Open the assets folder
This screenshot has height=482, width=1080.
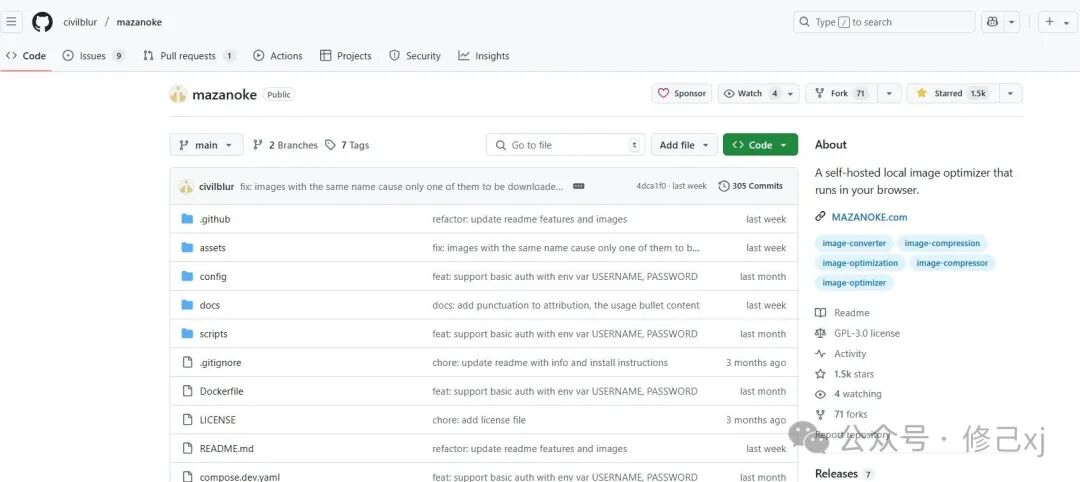pos(212,248)
